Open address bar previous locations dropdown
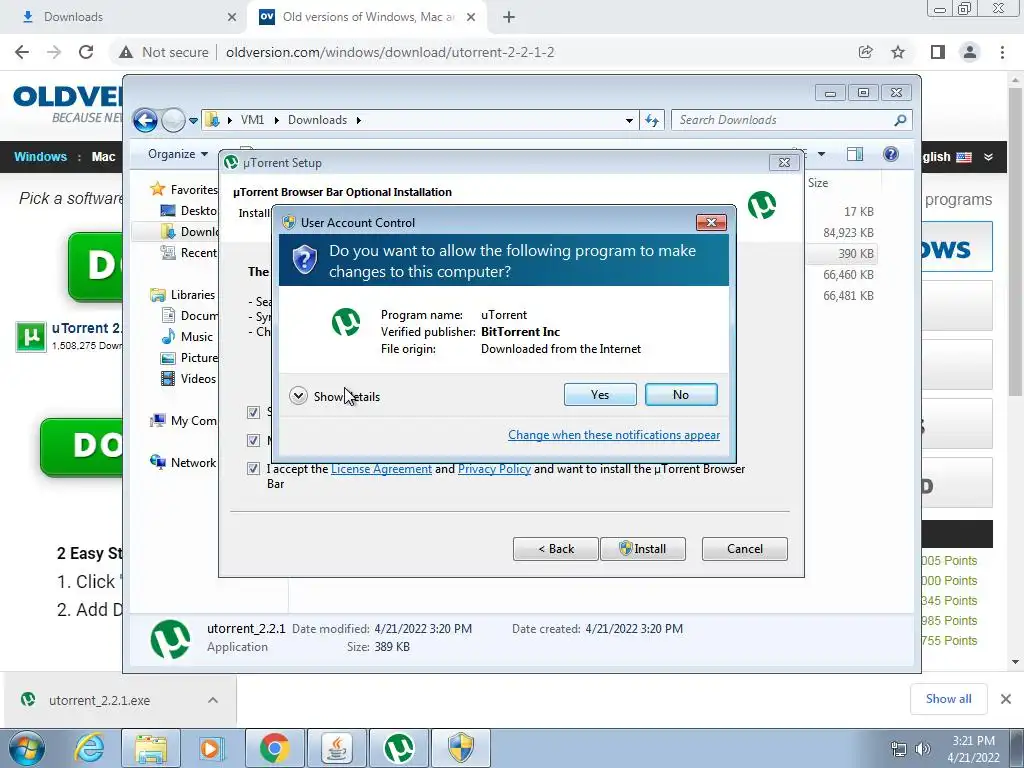Screen dimensions: 1024x768 (x=629, y=120)
